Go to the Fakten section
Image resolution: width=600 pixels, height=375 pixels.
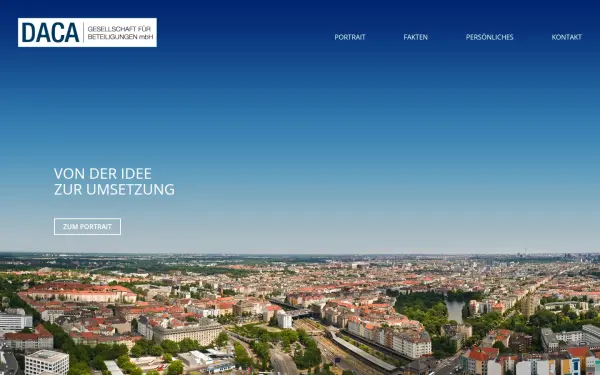(416, 37)
